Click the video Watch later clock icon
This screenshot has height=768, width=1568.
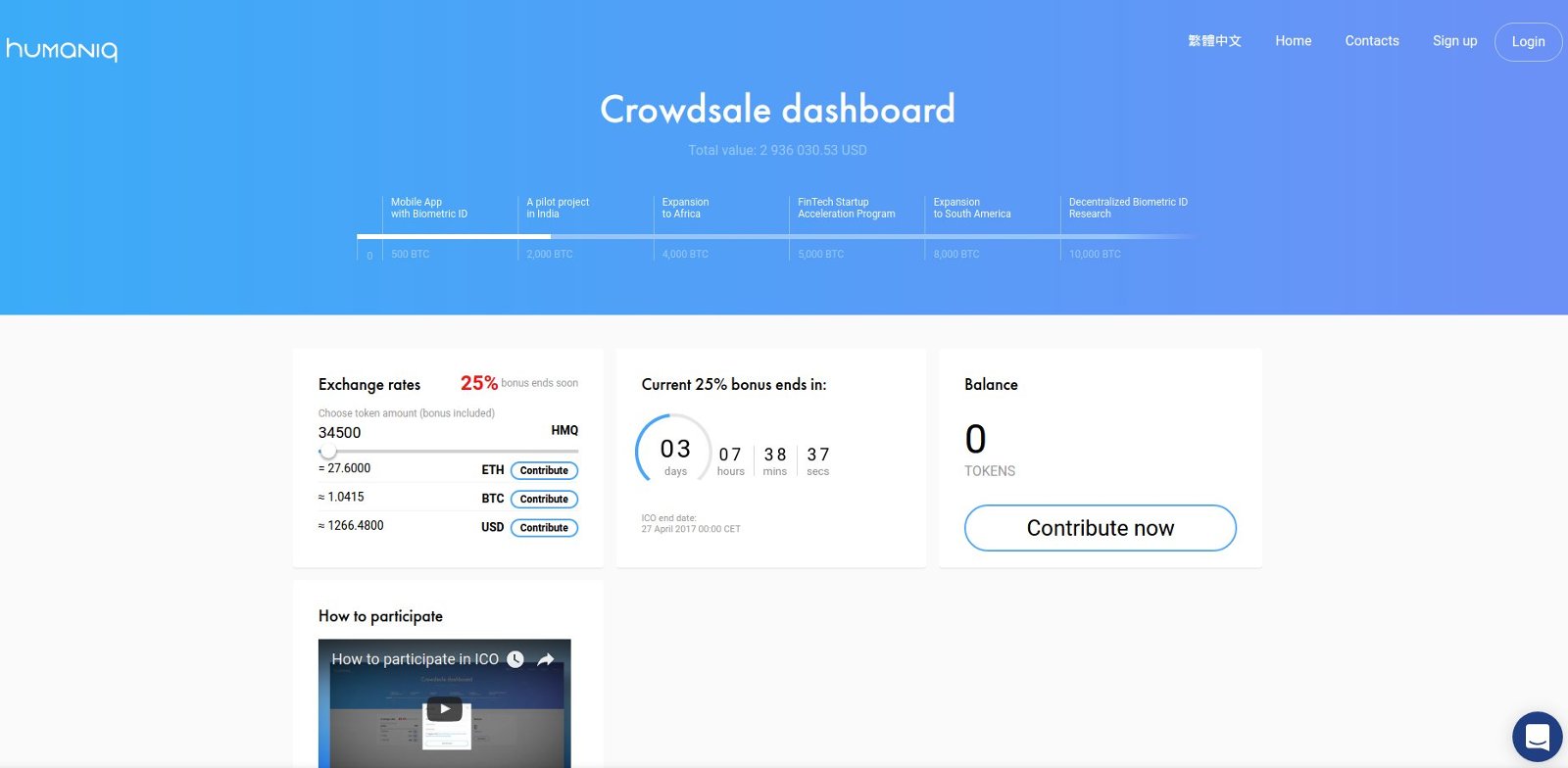pos(515,659)
